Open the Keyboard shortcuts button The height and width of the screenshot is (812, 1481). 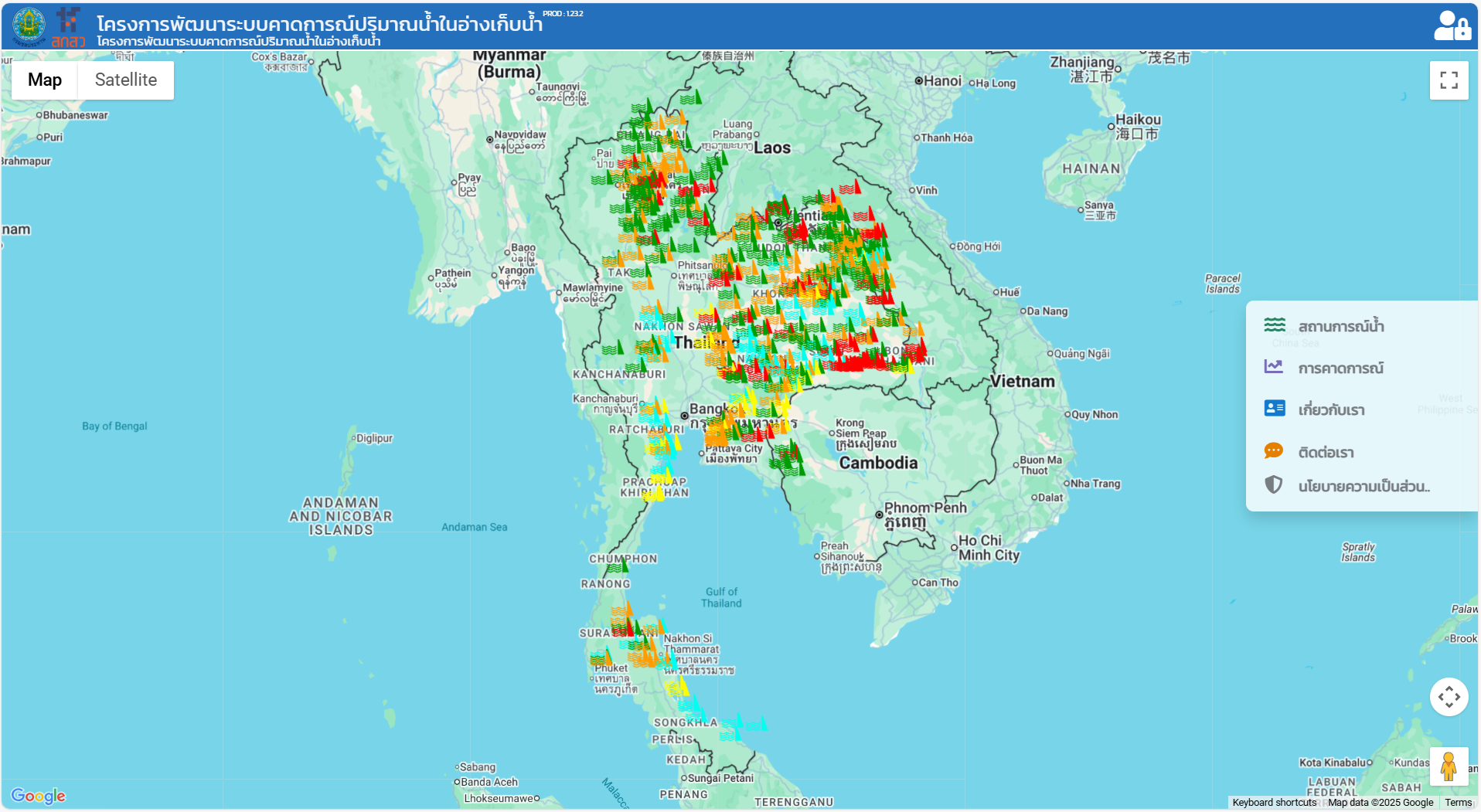[x=1274, y=803]
